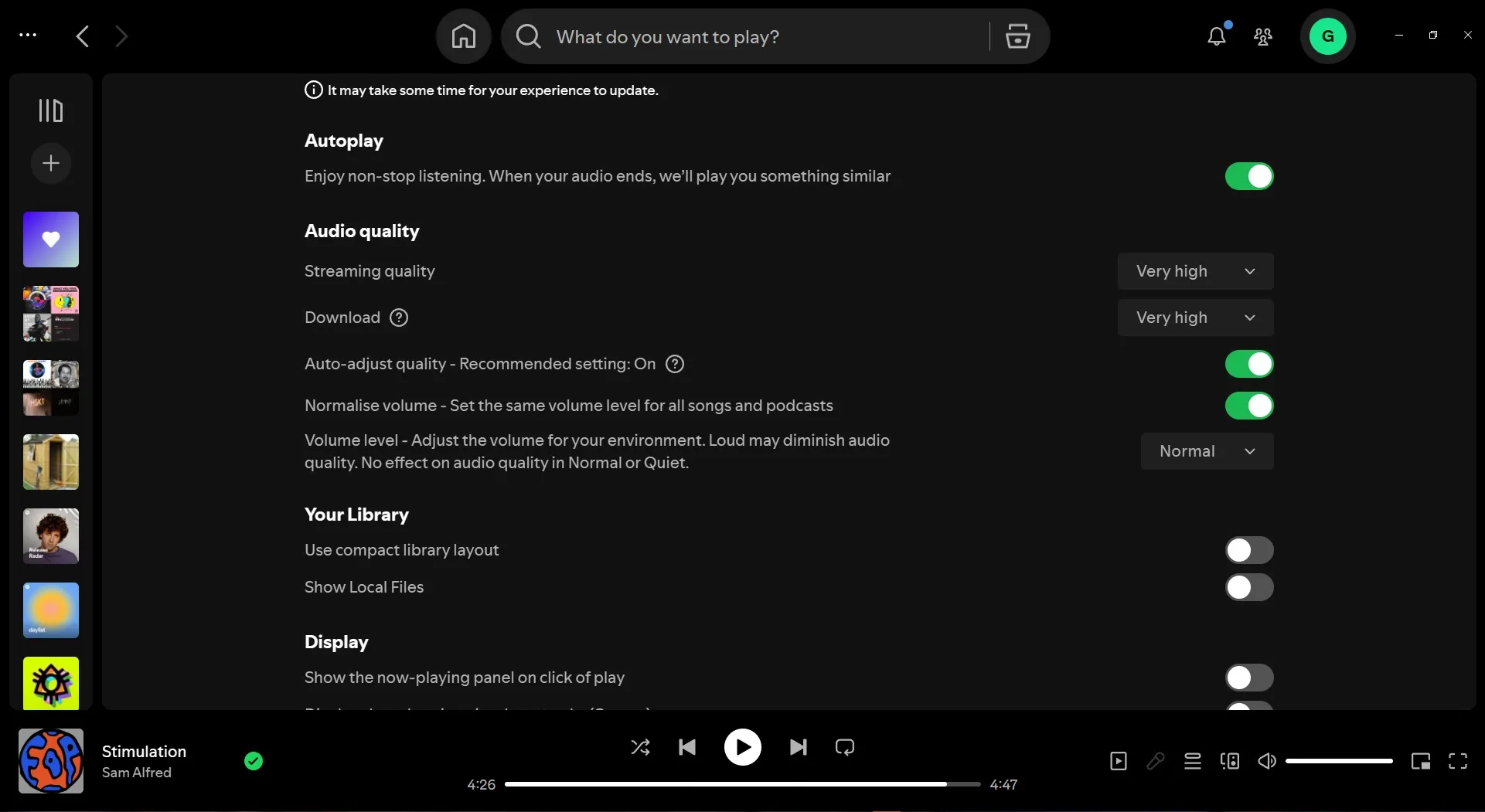Open the friend activity icon
Image resolution: width=1485 pixels, height=812 pixels.
1263,36
